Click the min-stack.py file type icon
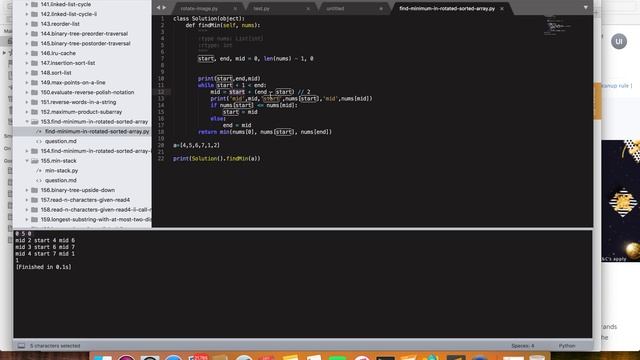The height and width of the screenshot is (360, 640). (39, 171)
